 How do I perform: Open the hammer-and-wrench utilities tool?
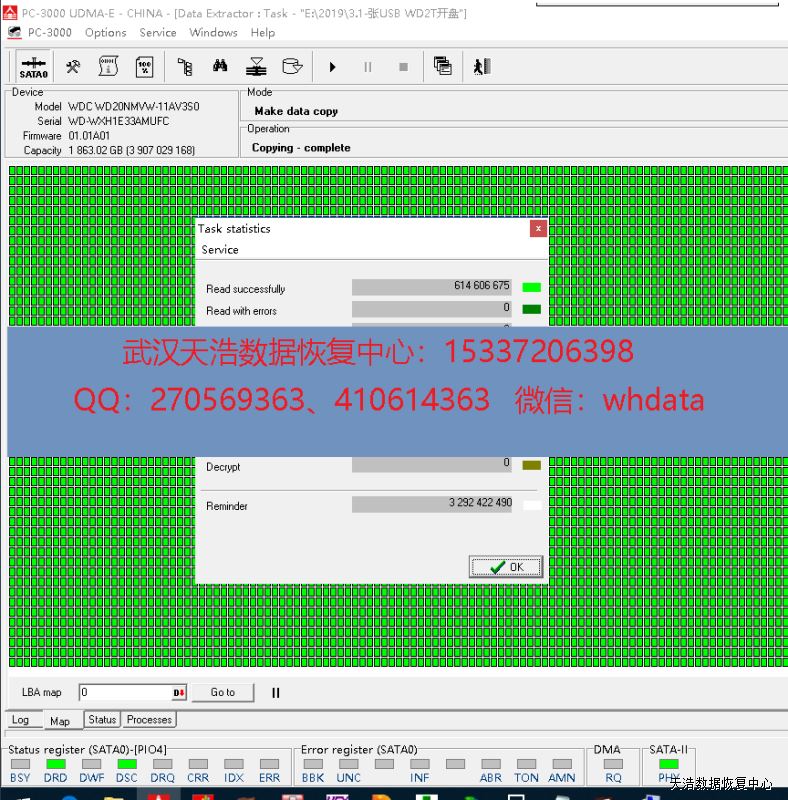click(73, 67)
